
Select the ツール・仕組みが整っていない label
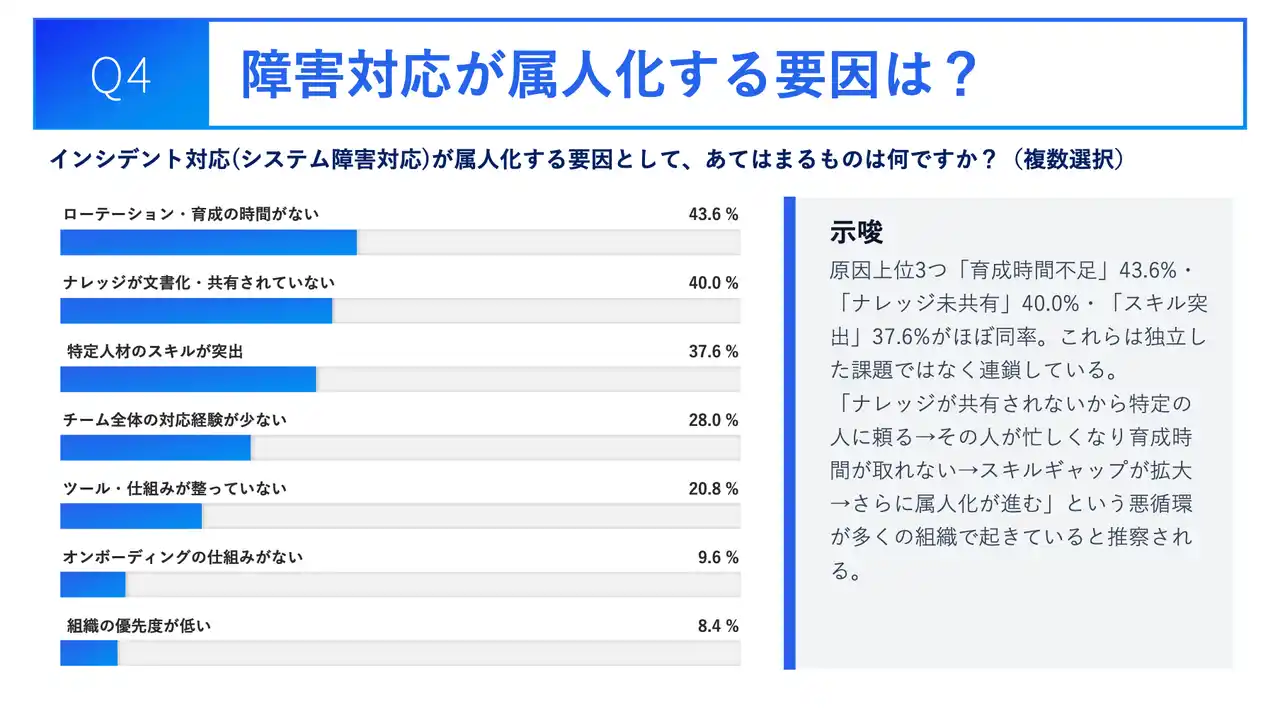click(x=175, y=488)
